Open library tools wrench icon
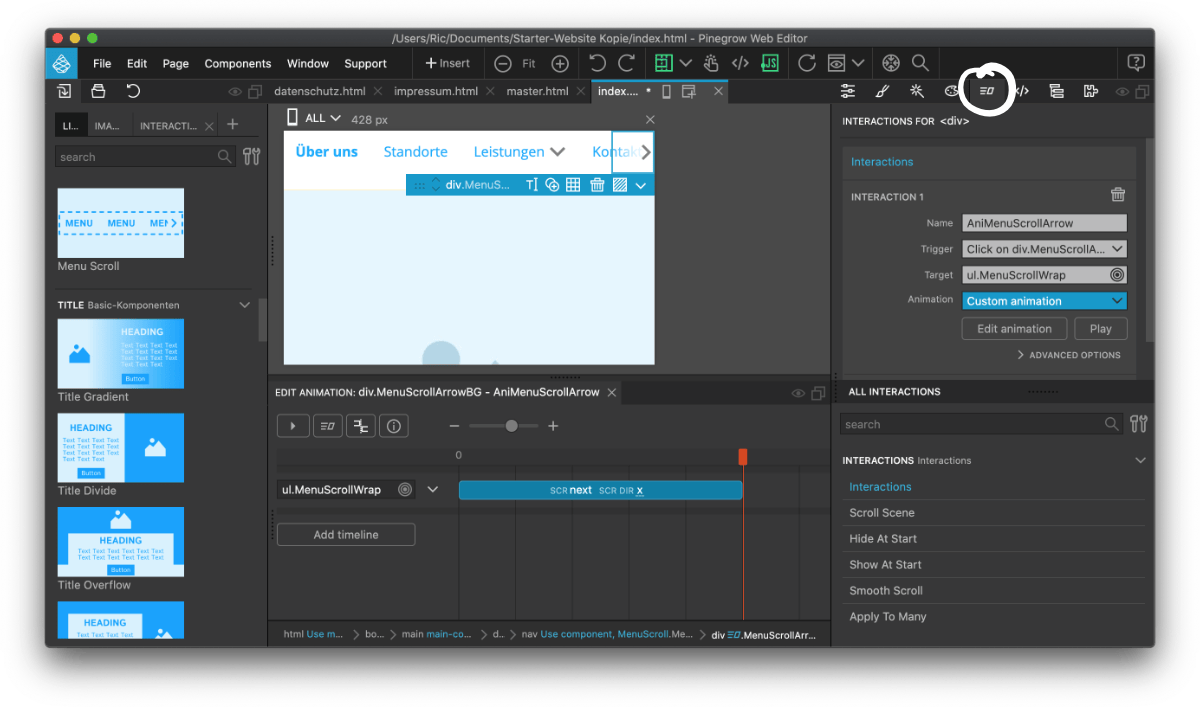This screenshot has height=707, width=1200. 251,157
